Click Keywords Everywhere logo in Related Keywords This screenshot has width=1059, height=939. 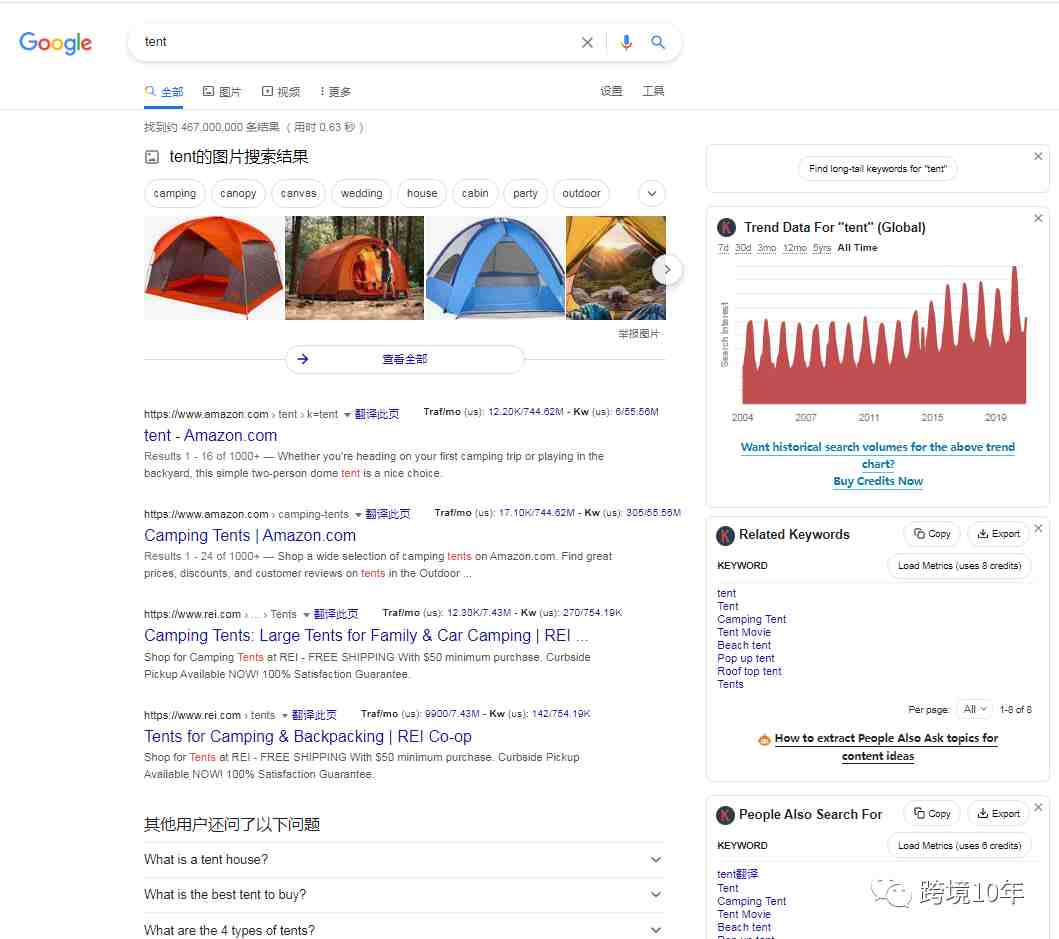[725, 535]
